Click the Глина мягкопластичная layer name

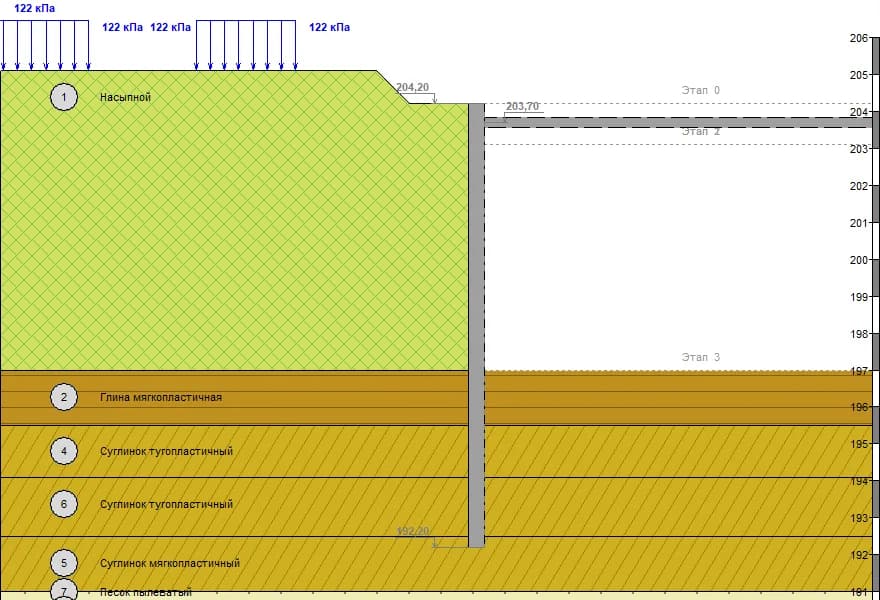click(x=161, y=397)
